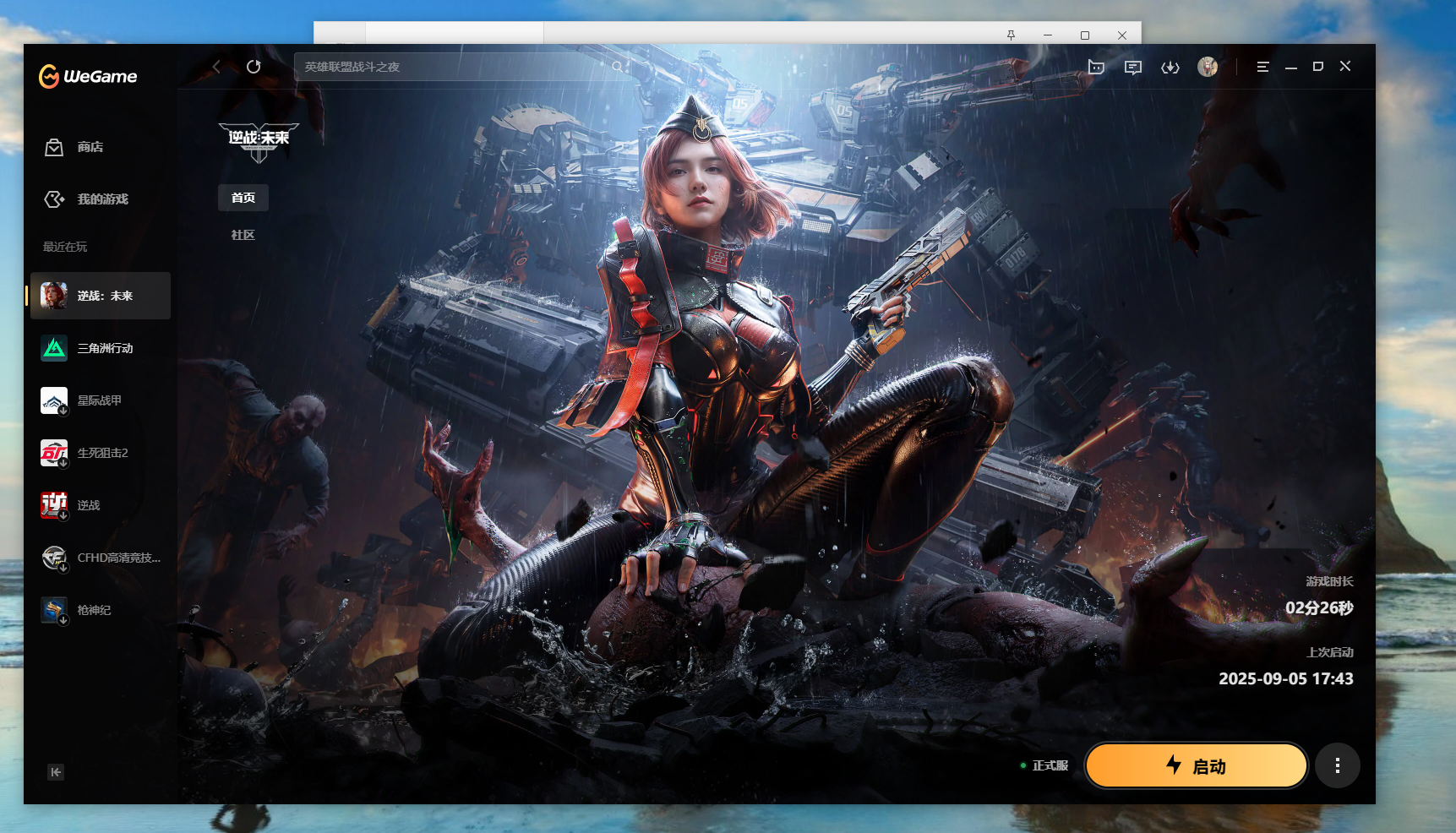Click the play time 02分26秒
This screenshot has height=833, width=1456.
coord(1319,608)
